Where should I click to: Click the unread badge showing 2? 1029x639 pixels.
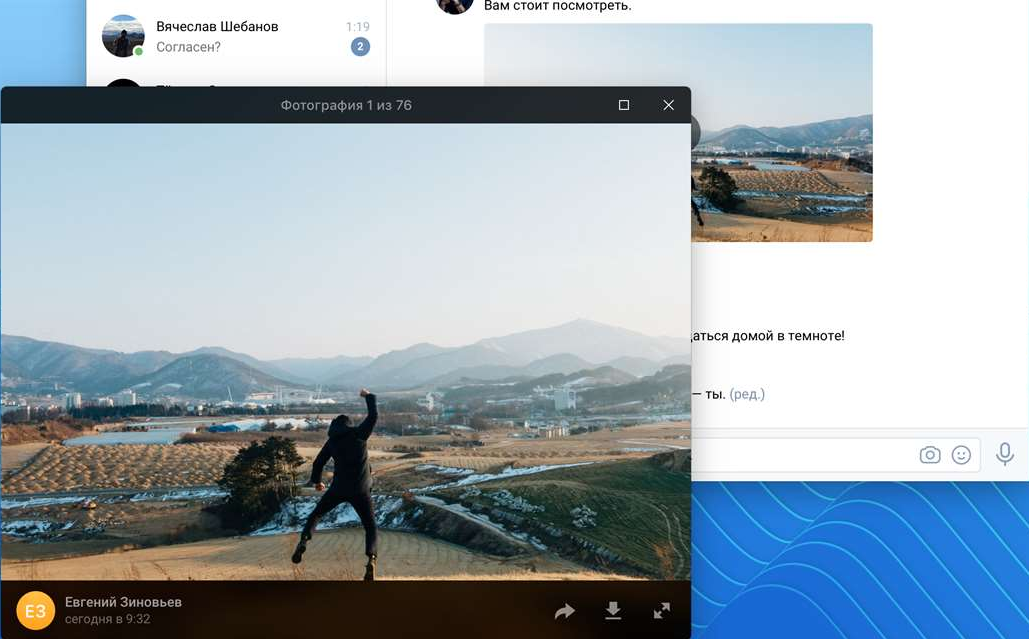[x=360, y=47]
